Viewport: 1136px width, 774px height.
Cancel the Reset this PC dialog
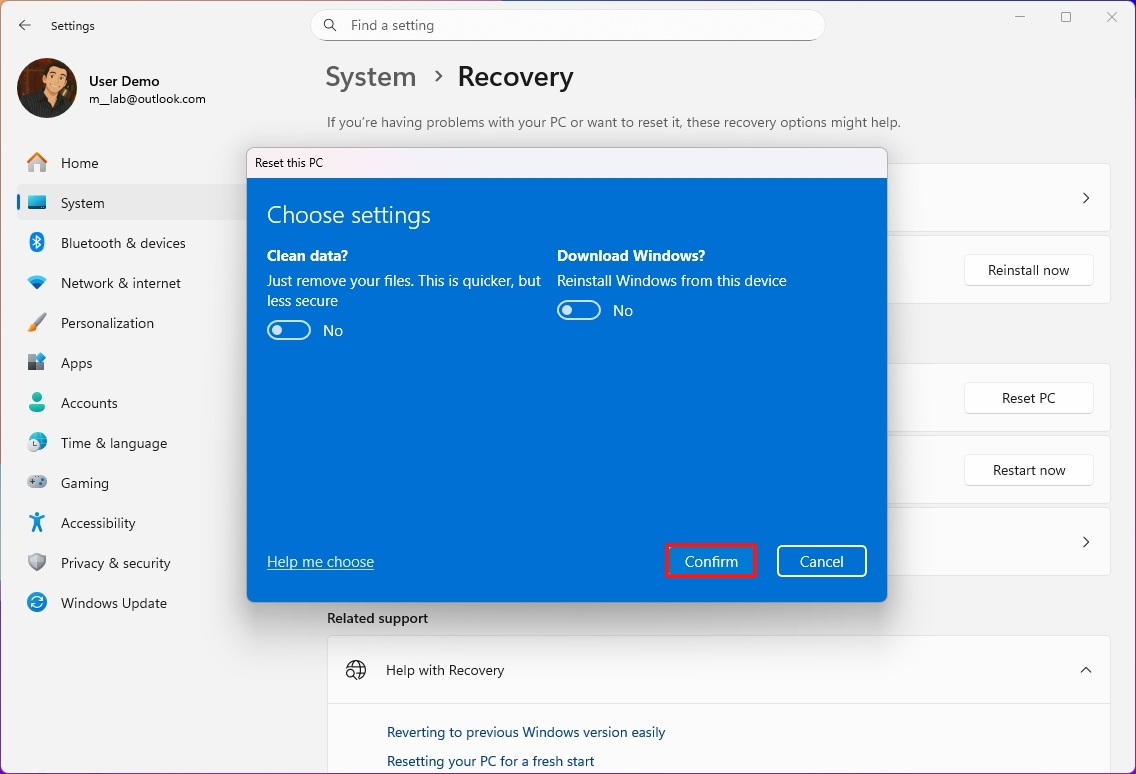coord(821,561)
